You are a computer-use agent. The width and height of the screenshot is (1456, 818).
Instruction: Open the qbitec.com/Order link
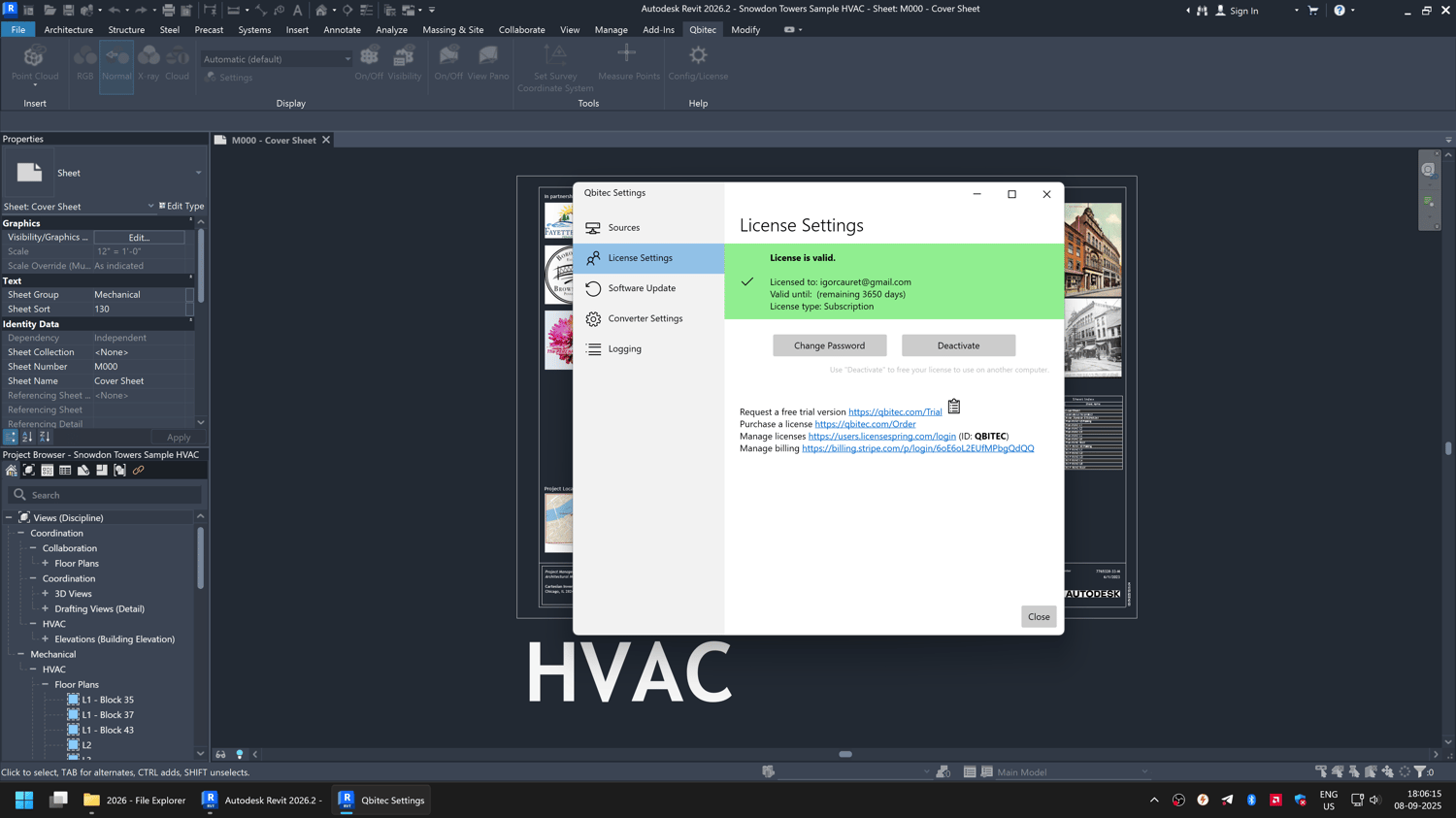(x=865, y=424)
